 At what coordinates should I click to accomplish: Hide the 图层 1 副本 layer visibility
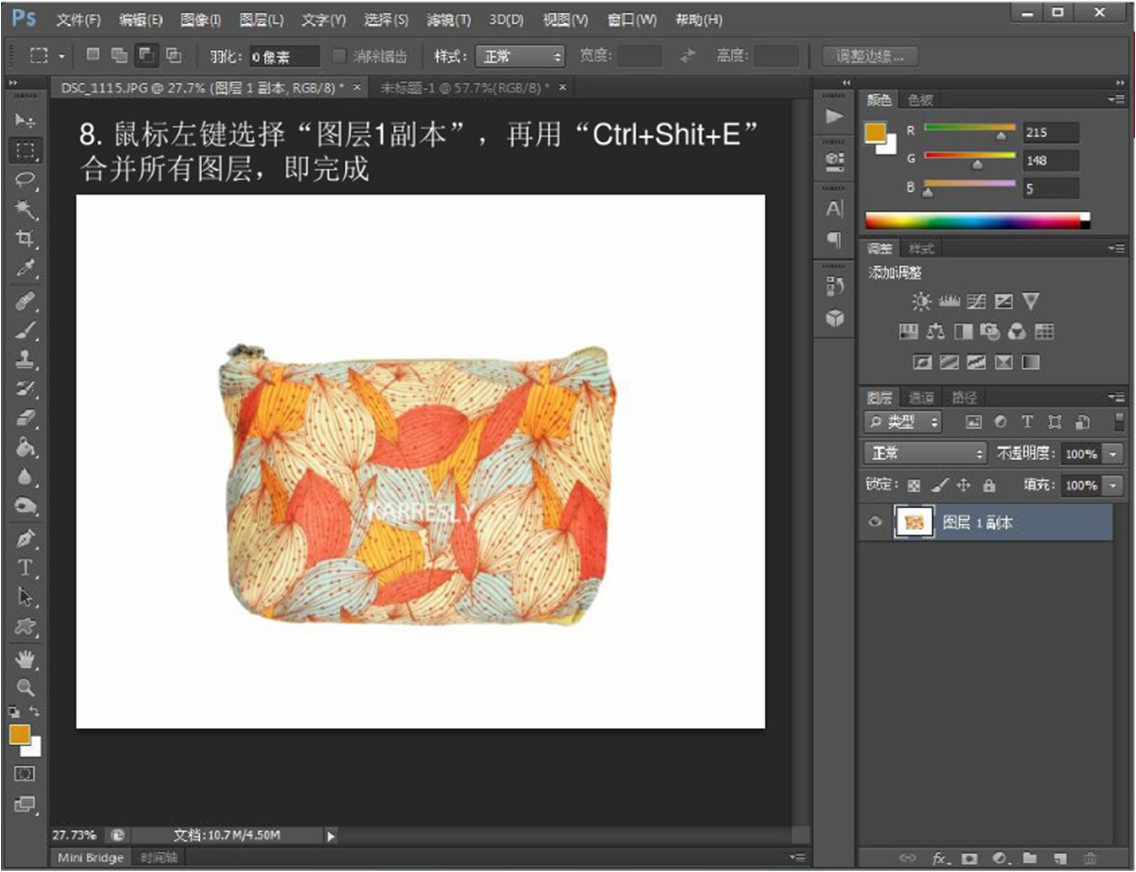click(877, 522)
